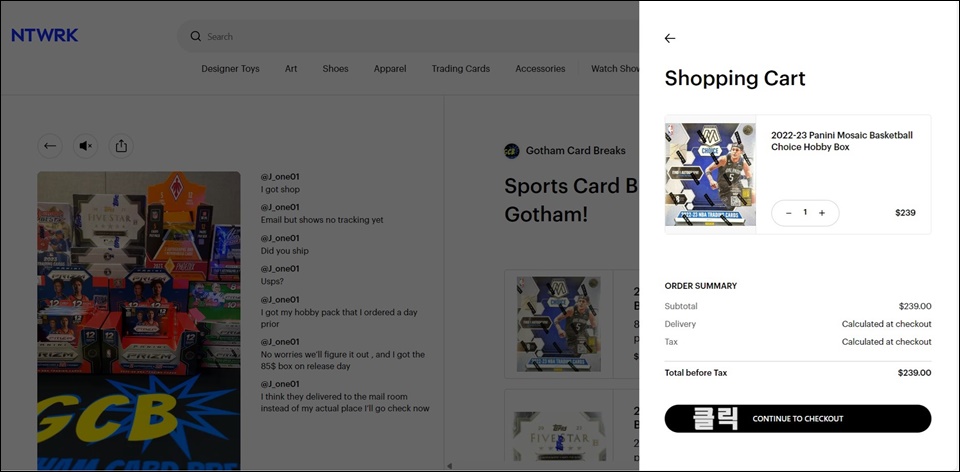The height and width of the screenshot is (472, 960).
Task: Open the Shoes category
Action: (336, 69)
